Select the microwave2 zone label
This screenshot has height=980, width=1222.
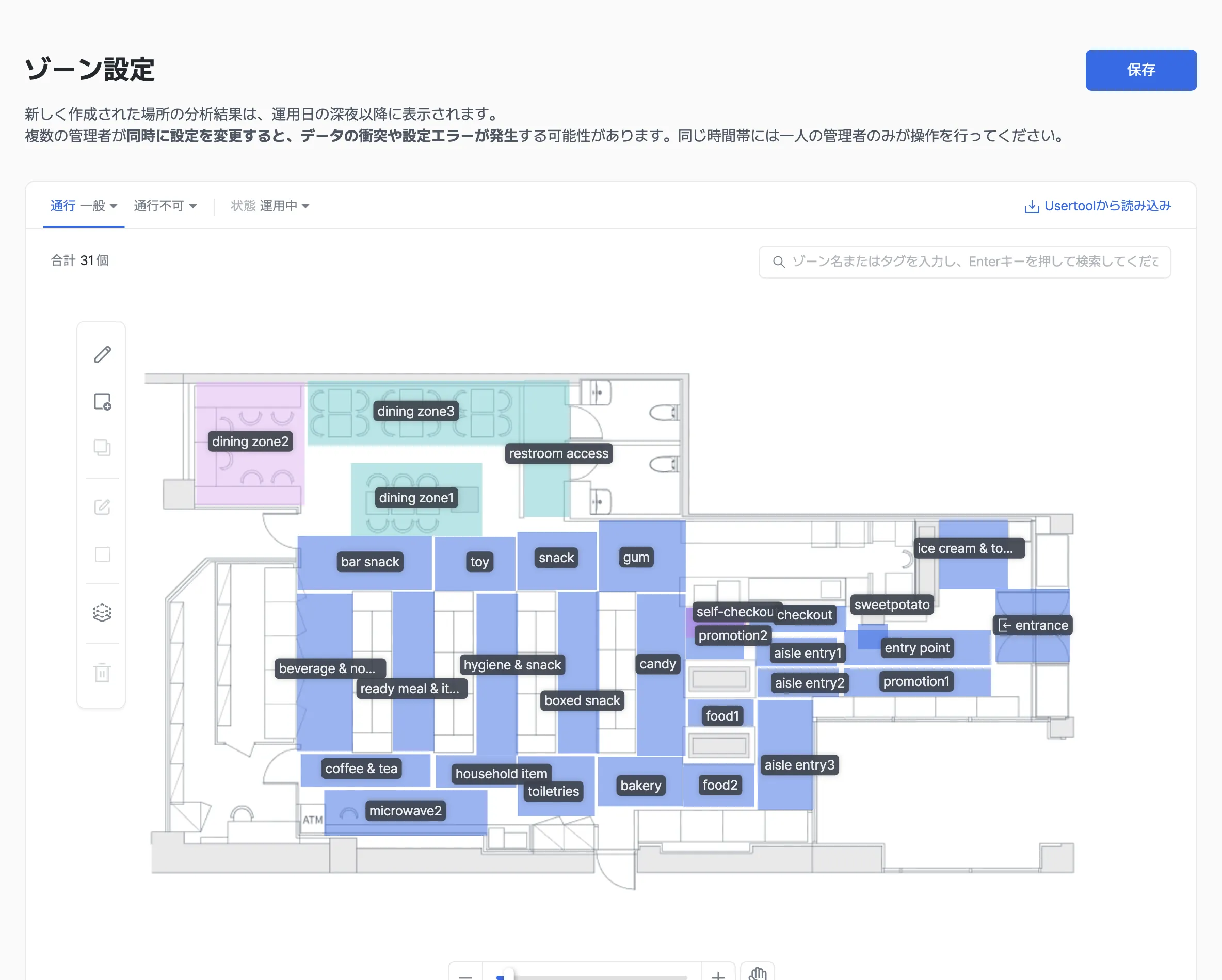pyautogui.click(x=406, y=811)
